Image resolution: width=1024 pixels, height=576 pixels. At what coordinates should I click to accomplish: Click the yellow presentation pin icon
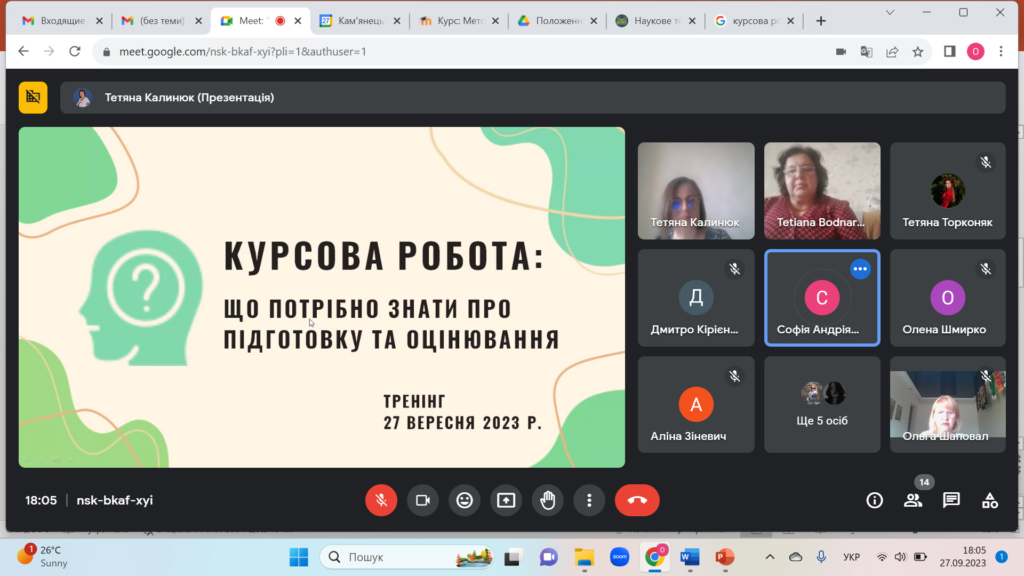[33, 97]
